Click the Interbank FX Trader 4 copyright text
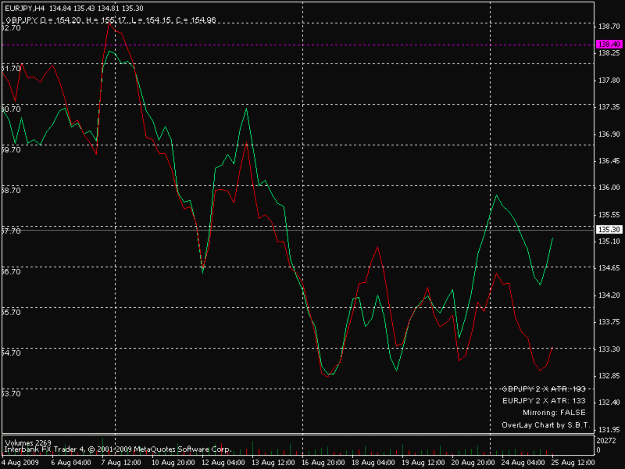Viewport: 625px width, 469px height. point(118,449)
